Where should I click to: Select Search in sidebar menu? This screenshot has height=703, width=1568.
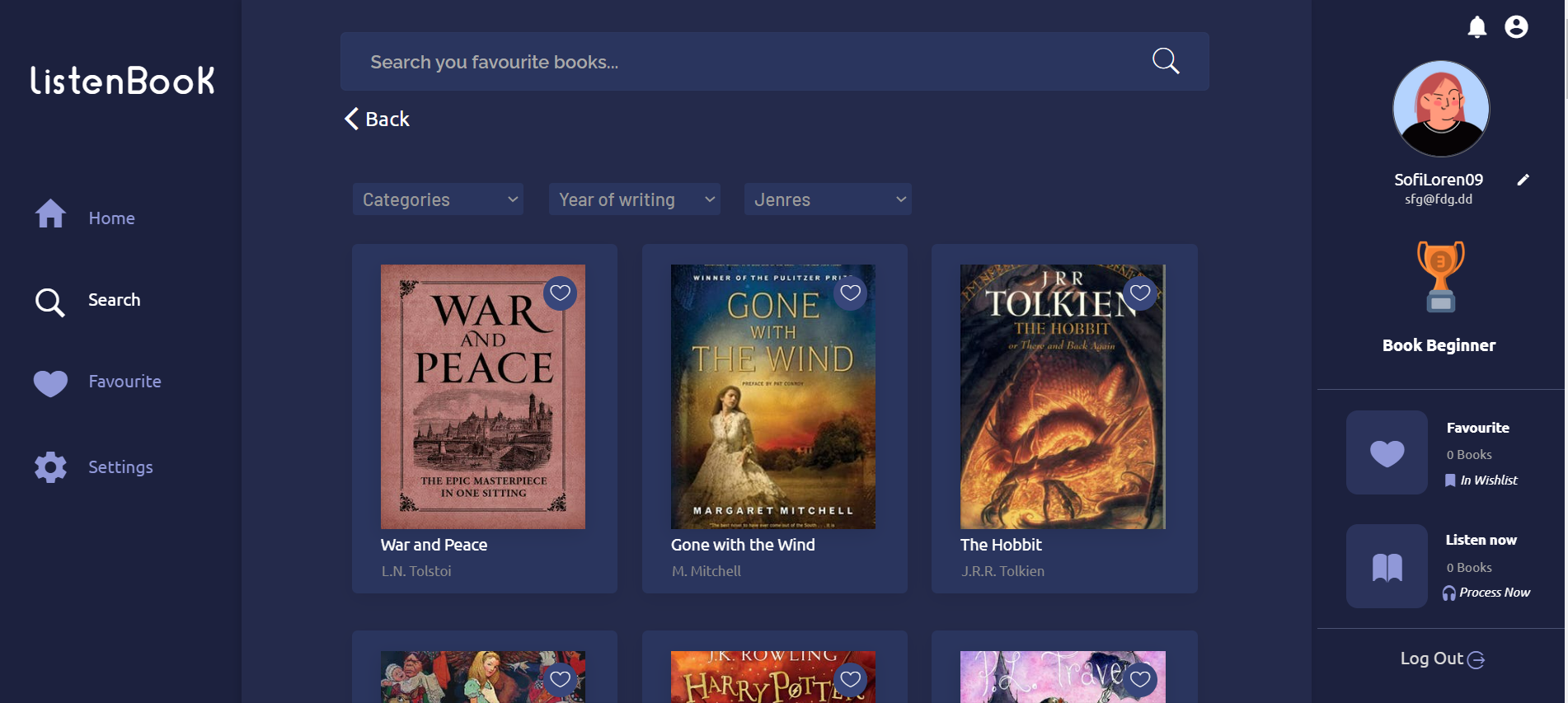click(x=114, y=300)
